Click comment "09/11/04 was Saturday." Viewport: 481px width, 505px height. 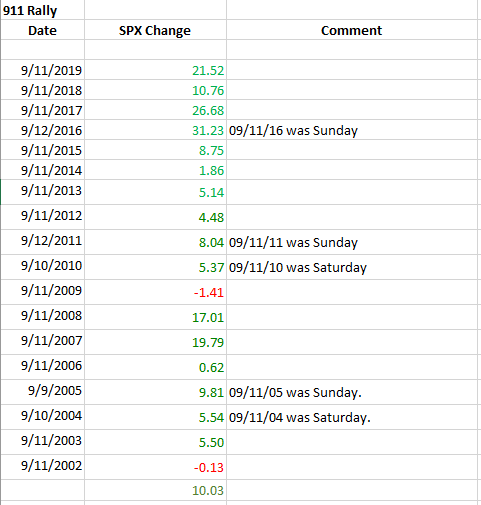(x=300, y=417)
